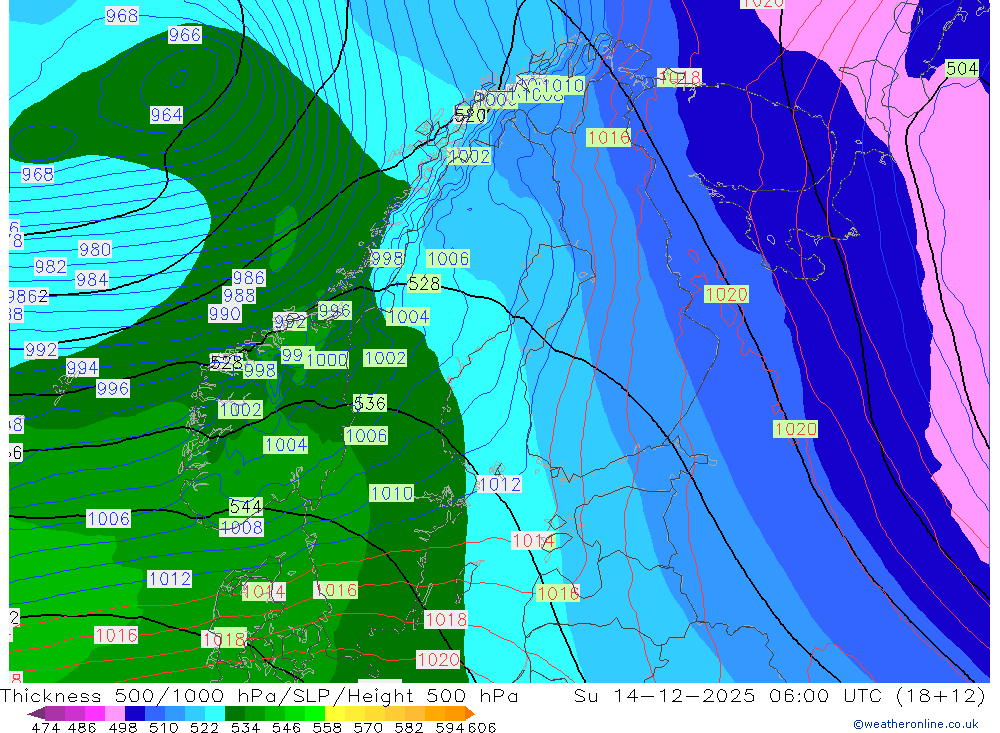Image resolution: width=1000 pixels, height=733 pixels.
Task: Select the 504 height contour label
Action: pyautogui.click(x=962, y=68)
